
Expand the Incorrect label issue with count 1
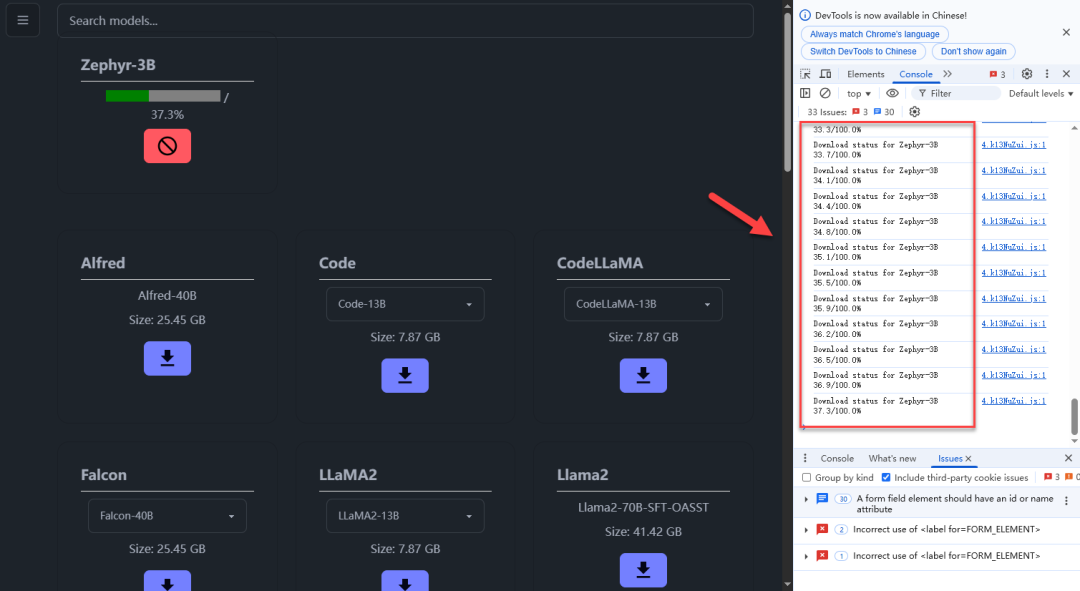coord(806,556)
